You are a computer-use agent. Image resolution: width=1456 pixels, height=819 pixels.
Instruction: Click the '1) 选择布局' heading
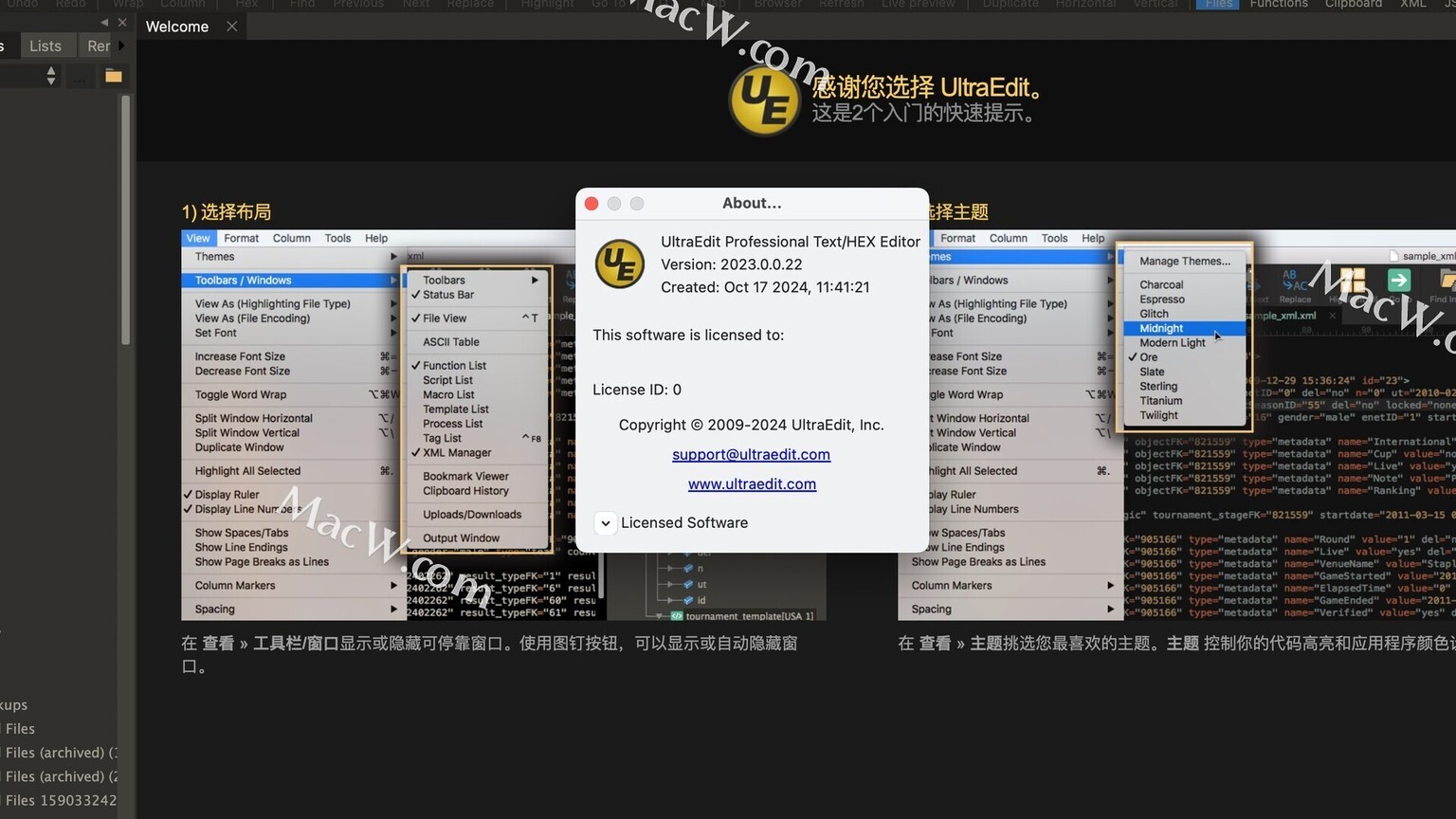227,211
